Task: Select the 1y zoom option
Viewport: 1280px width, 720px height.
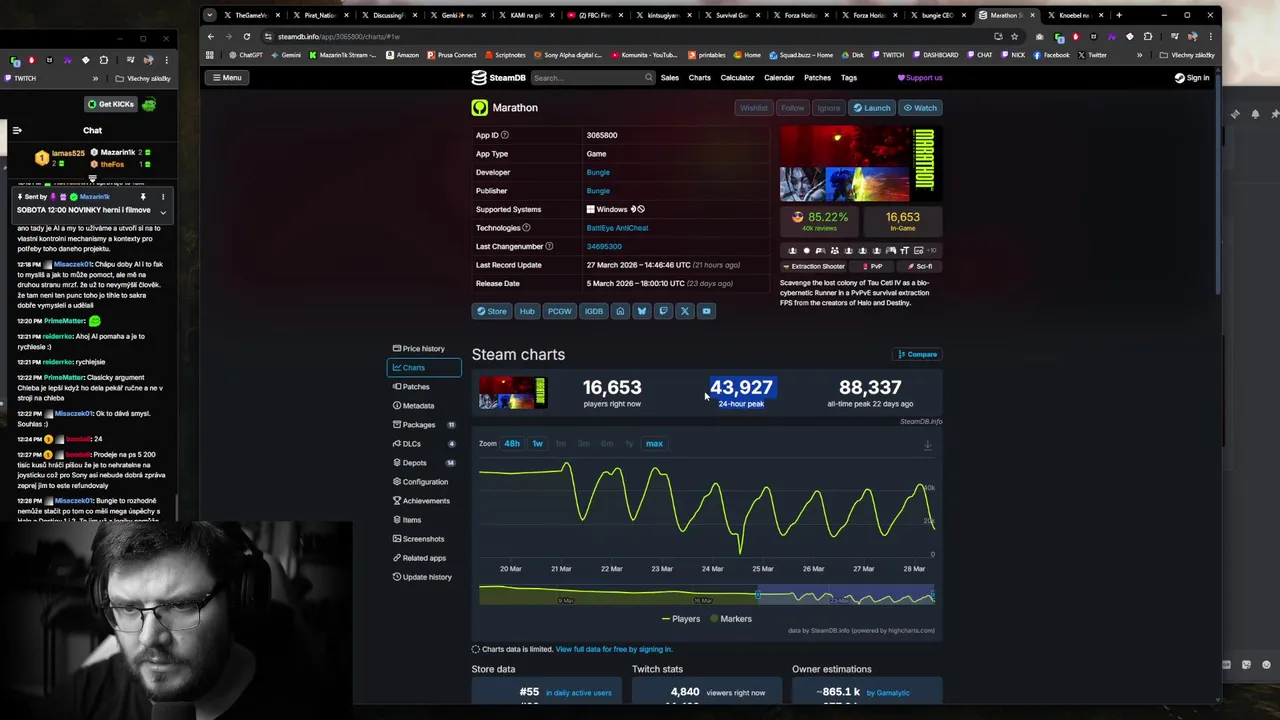Action: [x=629, y=443]
